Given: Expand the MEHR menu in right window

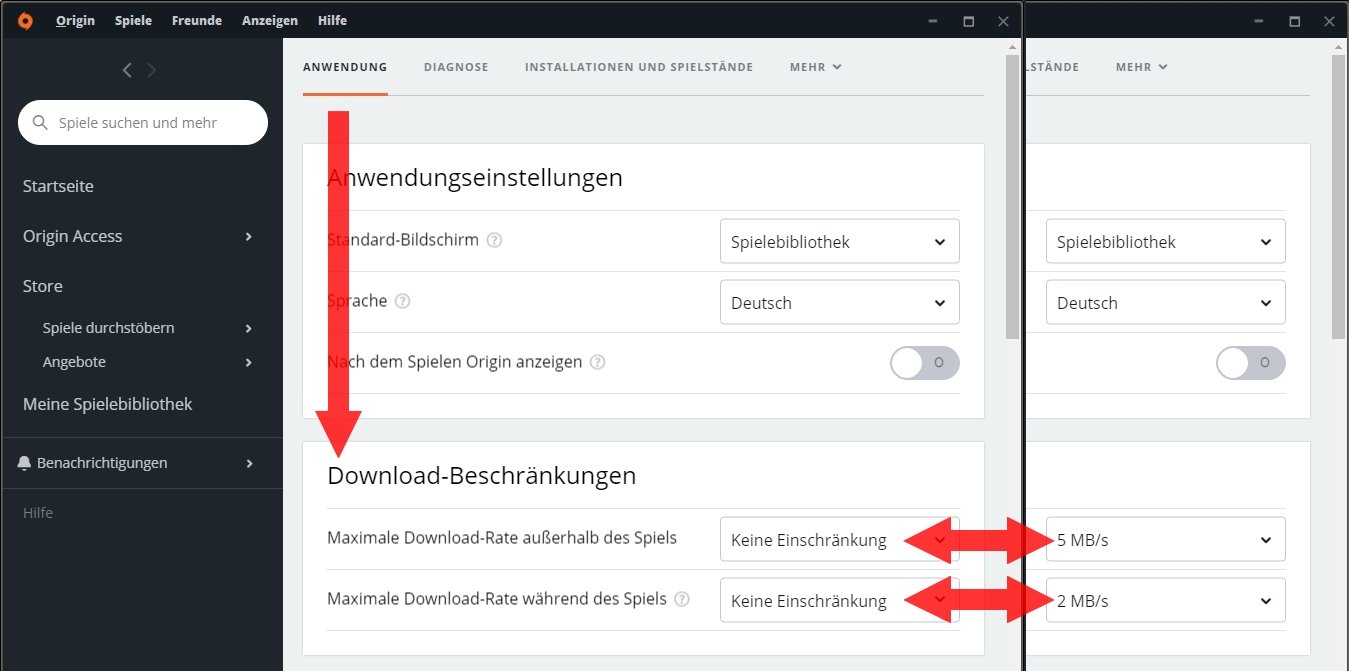Looking at the screenshot, I should click(1142, 67).
